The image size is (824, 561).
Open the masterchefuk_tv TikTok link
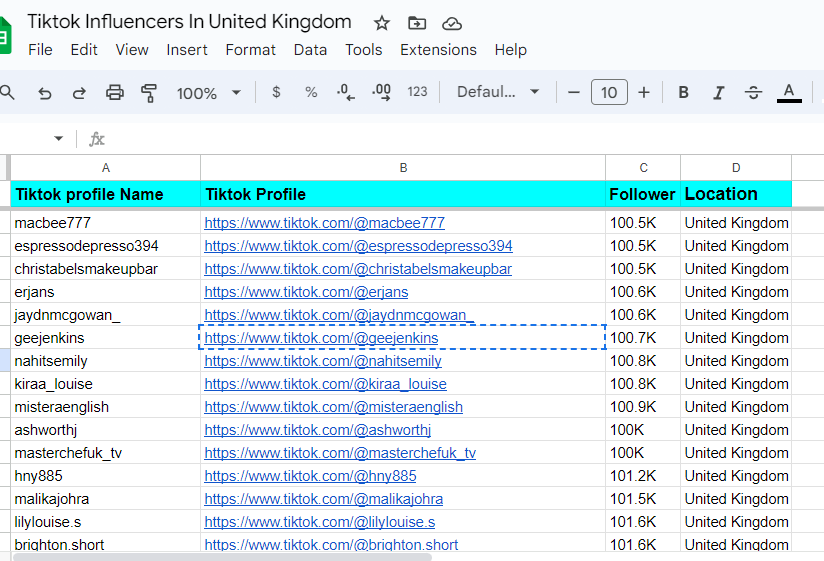click(x=340, y=453)
